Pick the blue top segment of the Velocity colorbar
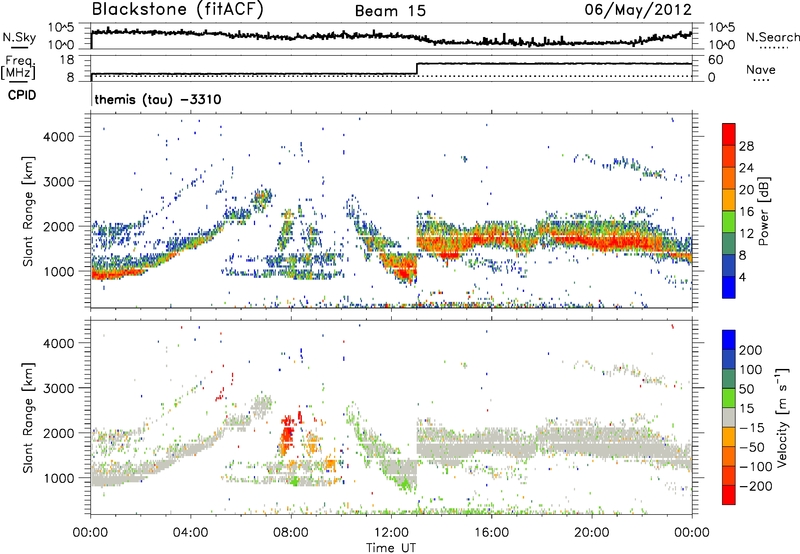Screen dimensions: 800x554 pyautogui.click(x=729, y=340)
